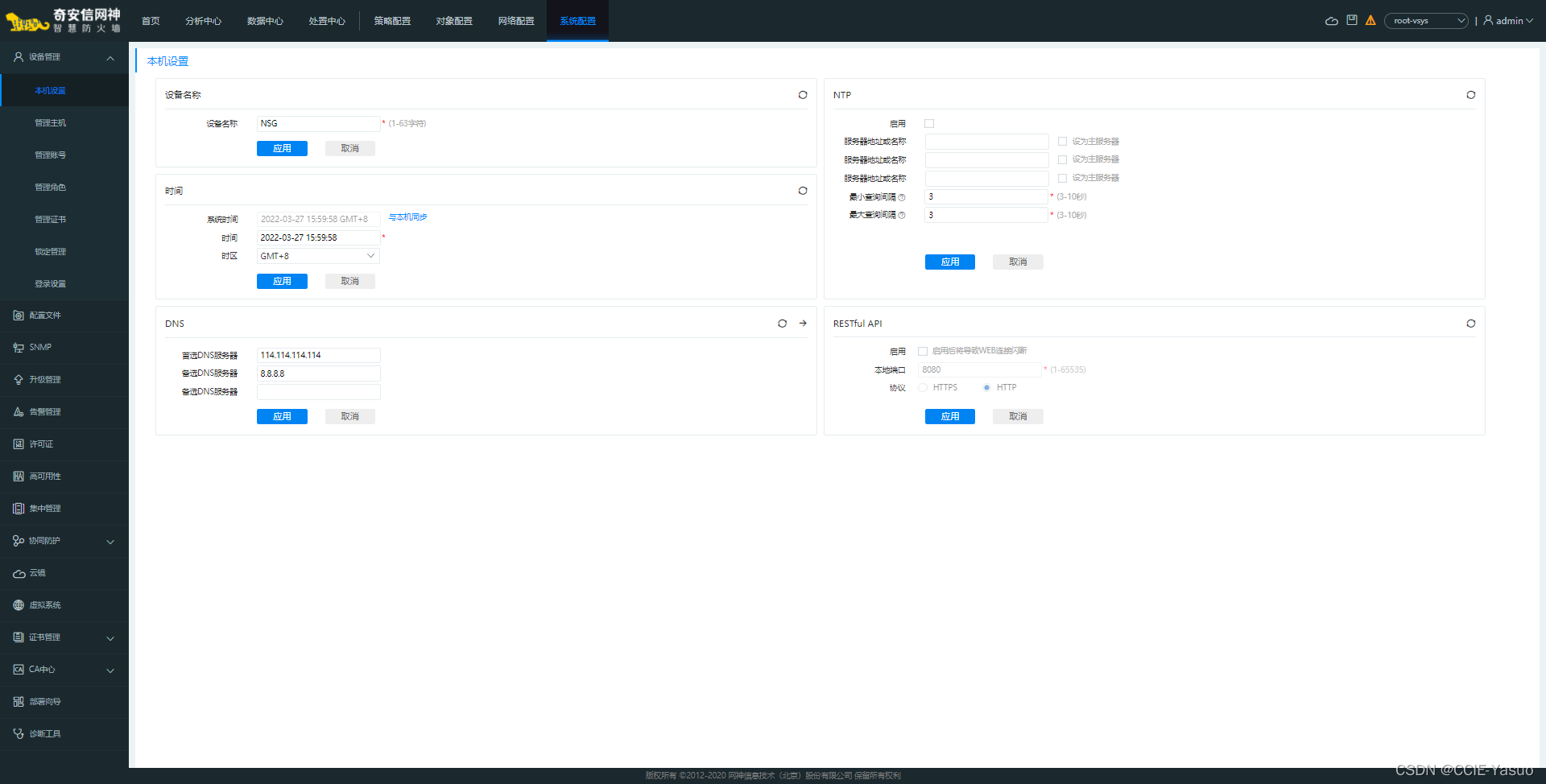Click the save configuration floppy icon
Image resolution: width=1546 pixels, height=784 pixels.
tap(1352, 20)
